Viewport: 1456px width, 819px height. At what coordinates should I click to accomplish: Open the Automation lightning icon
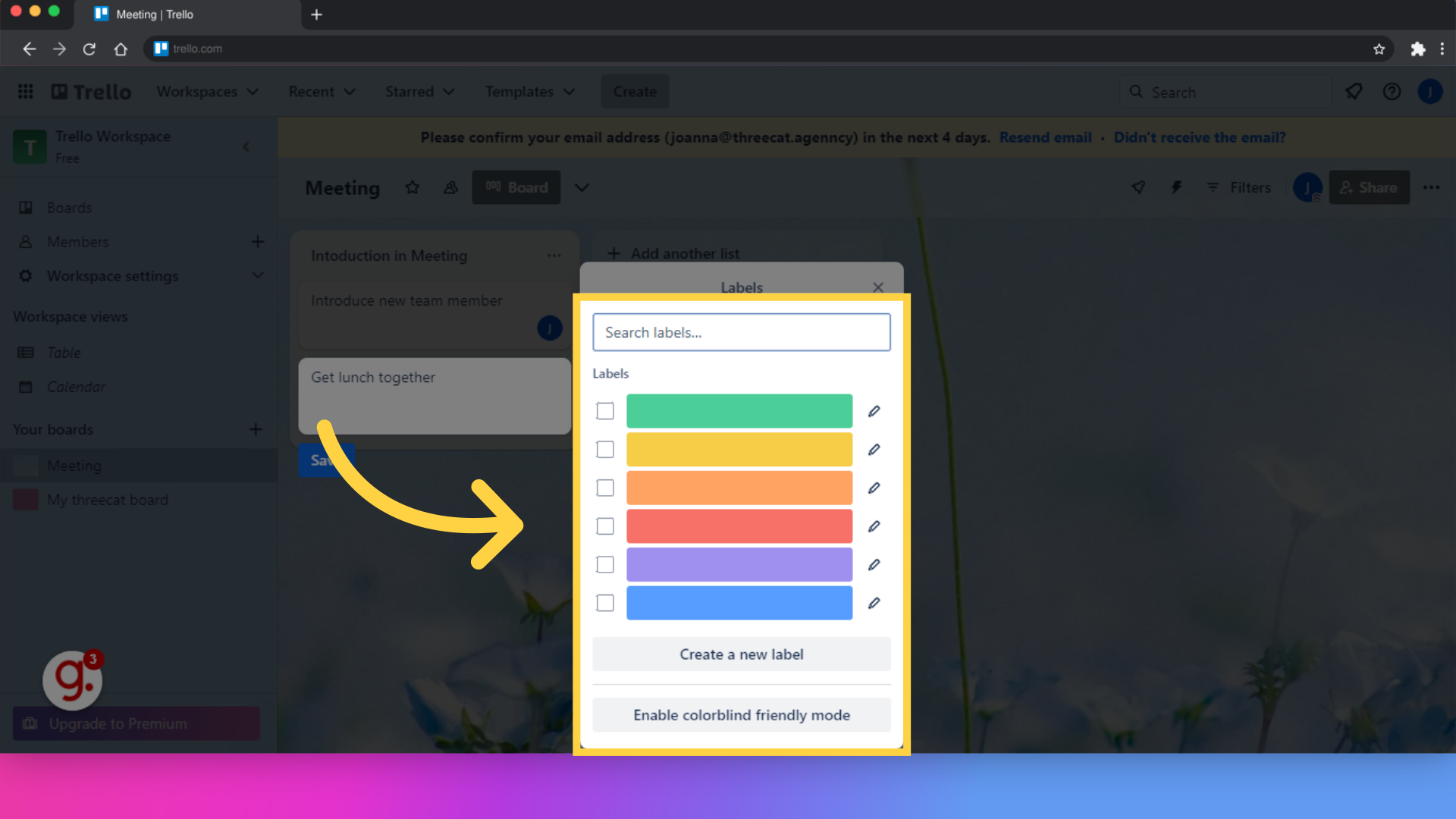click(x=1176, y=187)
